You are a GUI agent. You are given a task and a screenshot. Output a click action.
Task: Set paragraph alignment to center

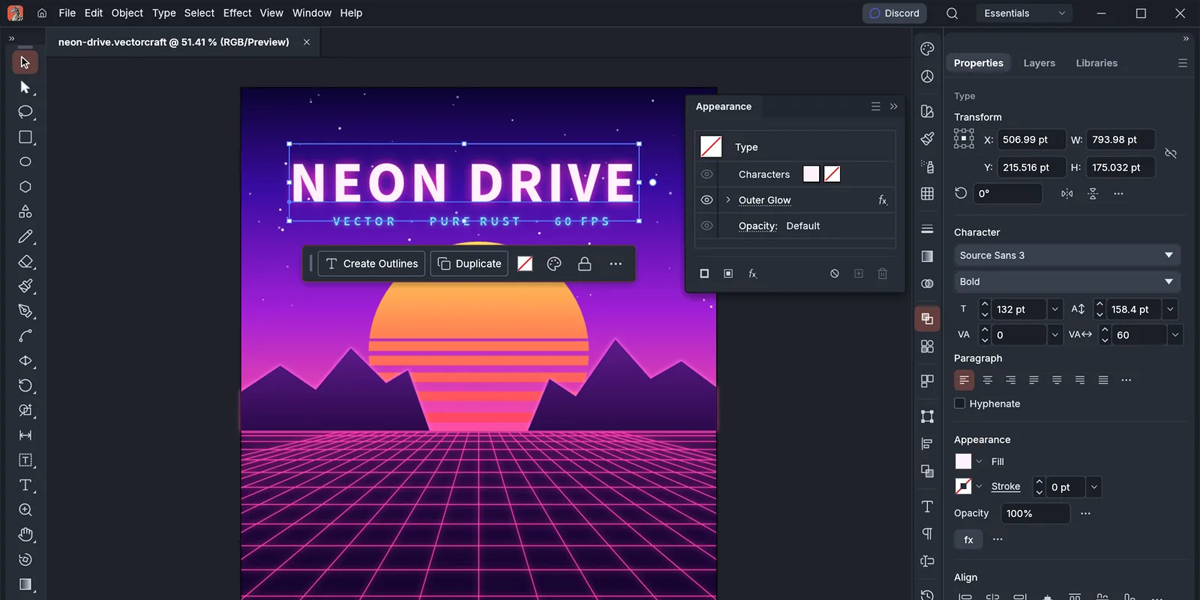(987, 380)
